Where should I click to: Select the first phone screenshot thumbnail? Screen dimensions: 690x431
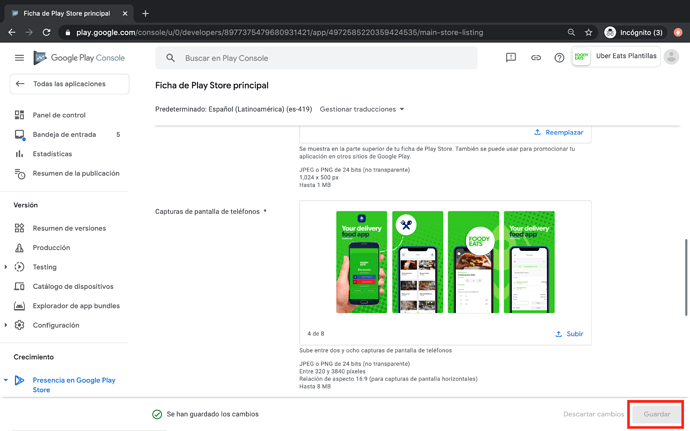point(361,262)
